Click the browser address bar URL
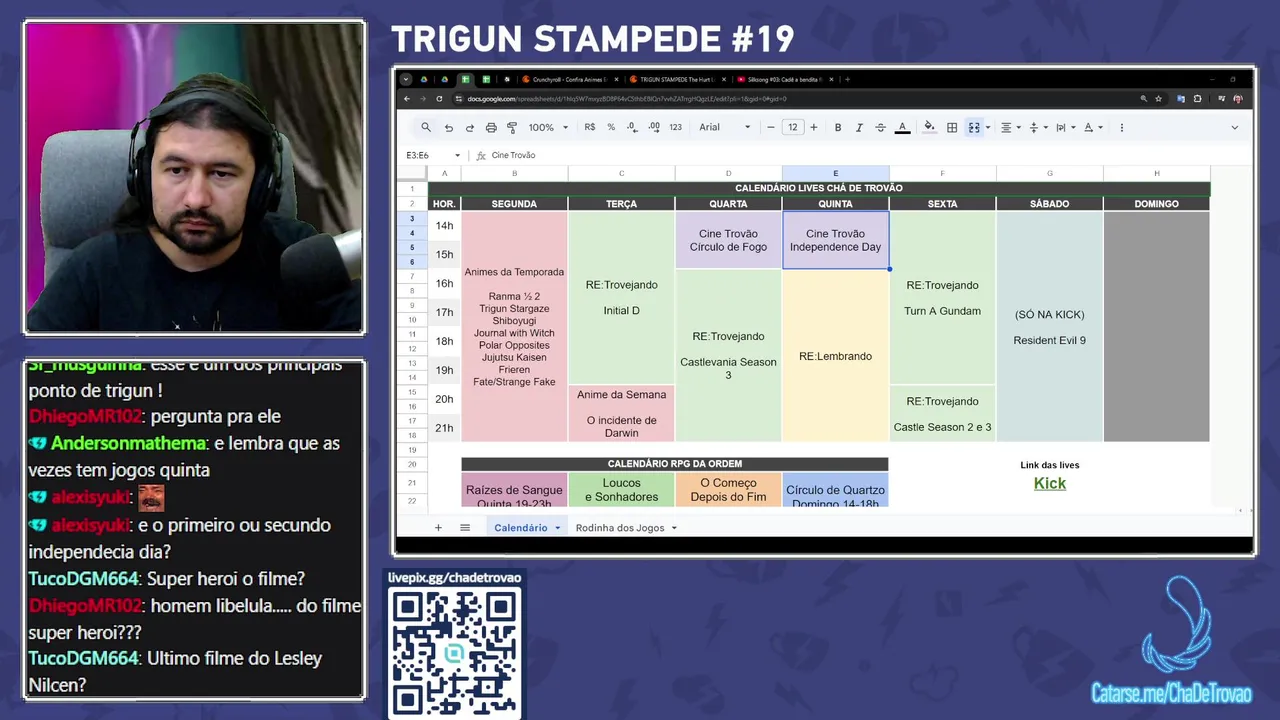Viewport: 1280px width, 720px height. click(627, 99)
